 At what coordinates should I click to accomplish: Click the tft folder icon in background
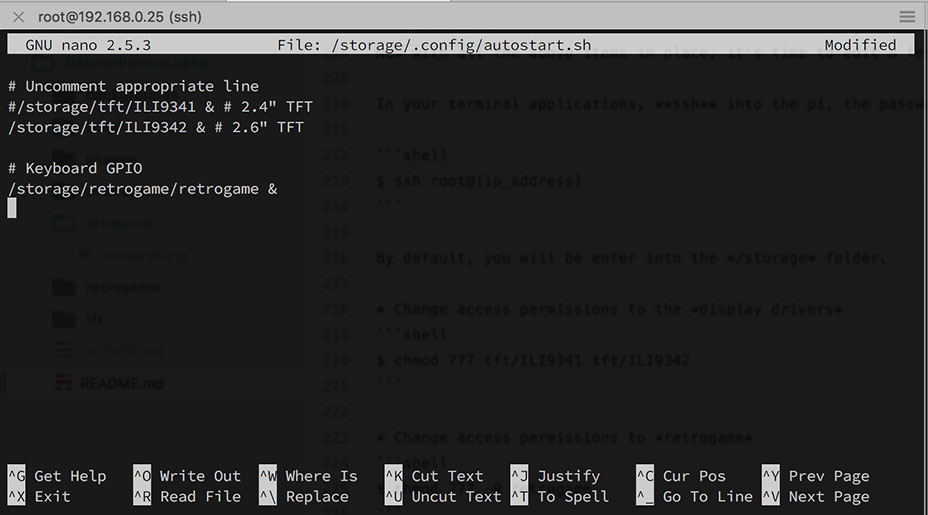point(64,320)
